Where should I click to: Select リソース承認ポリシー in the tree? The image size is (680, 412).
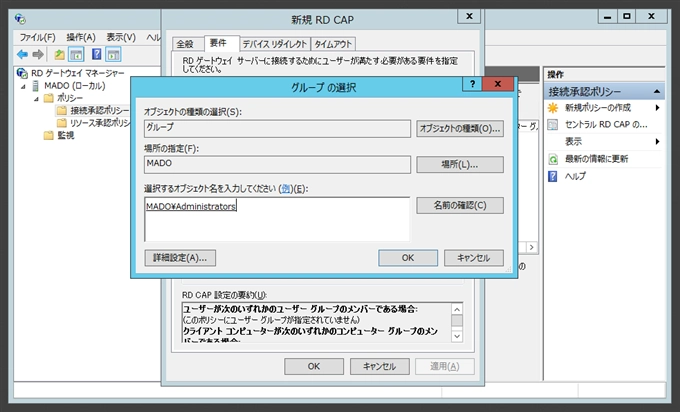coord(100,123)
